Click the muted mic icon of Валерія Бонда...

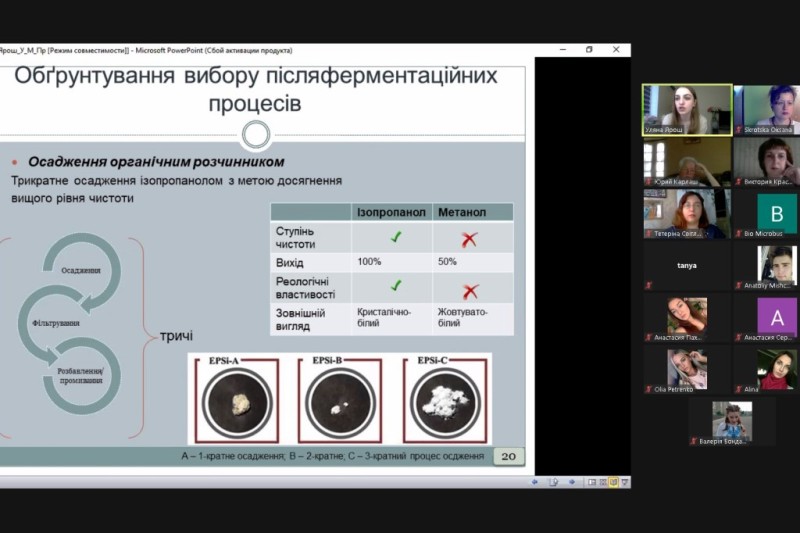click(x=693, y=441)
